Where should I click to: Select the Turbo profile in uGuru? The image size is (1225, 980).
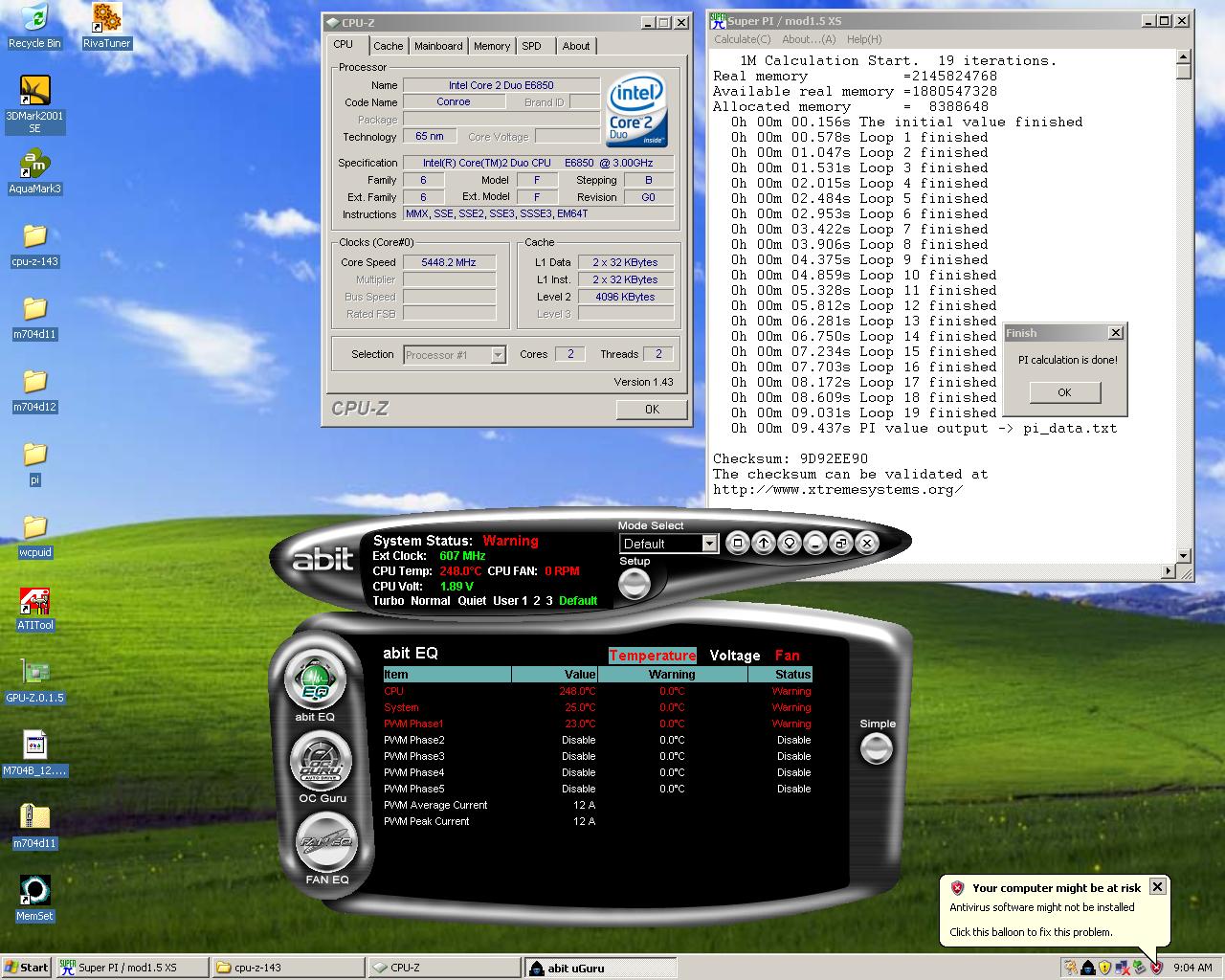[389, 601]
